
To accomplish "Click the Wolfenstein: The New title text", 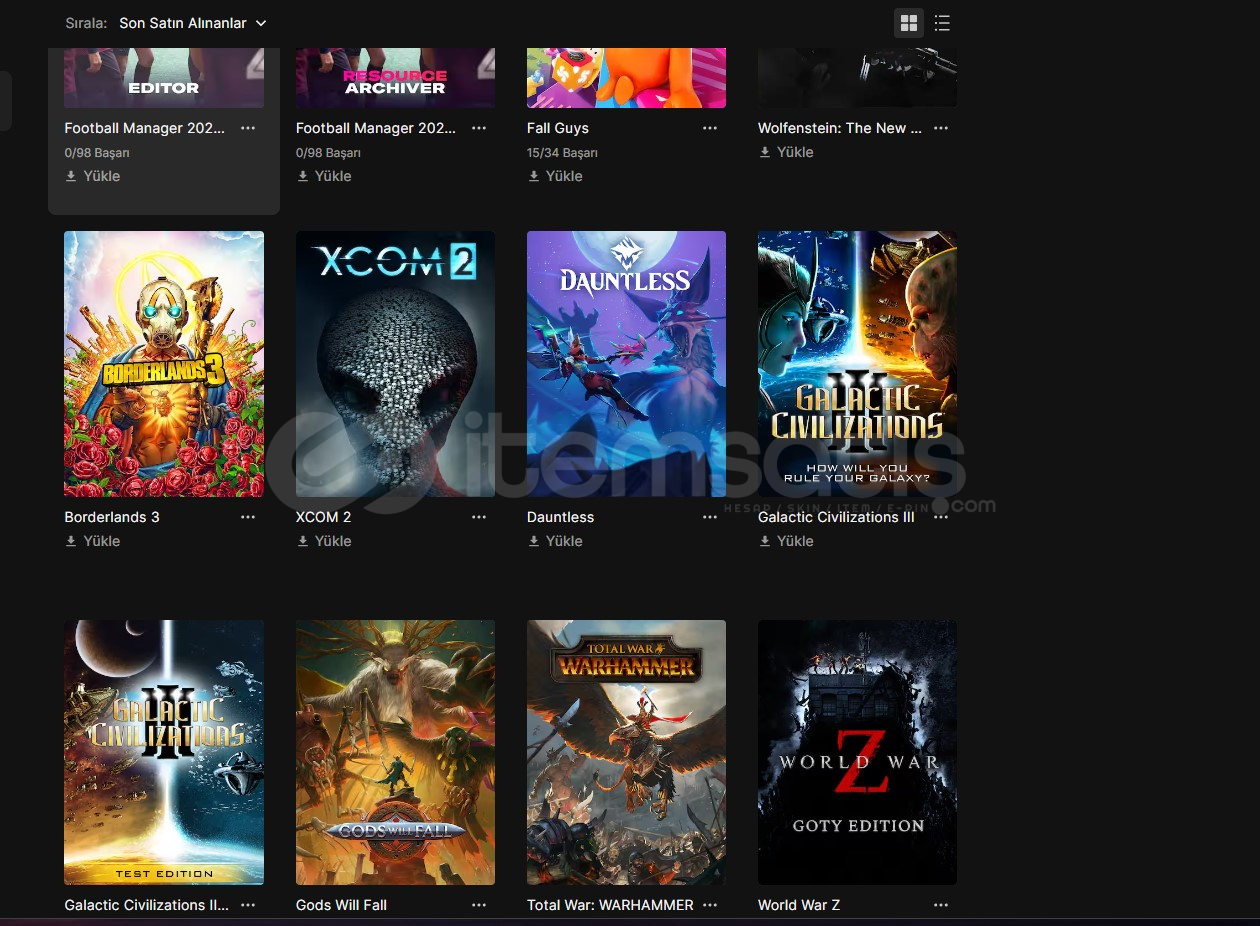I will (840, 128).
